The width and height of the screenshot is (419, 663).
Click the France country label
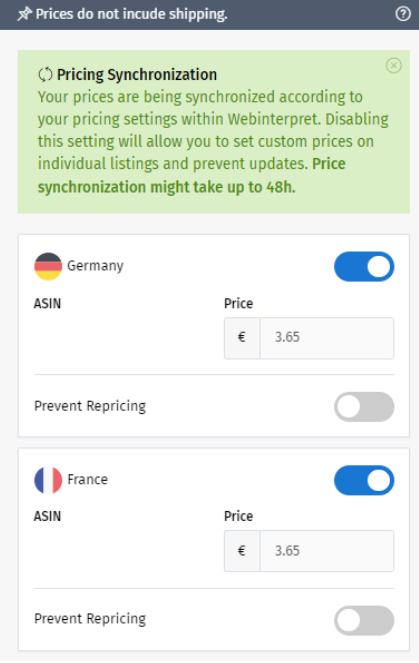click(88, 479)
